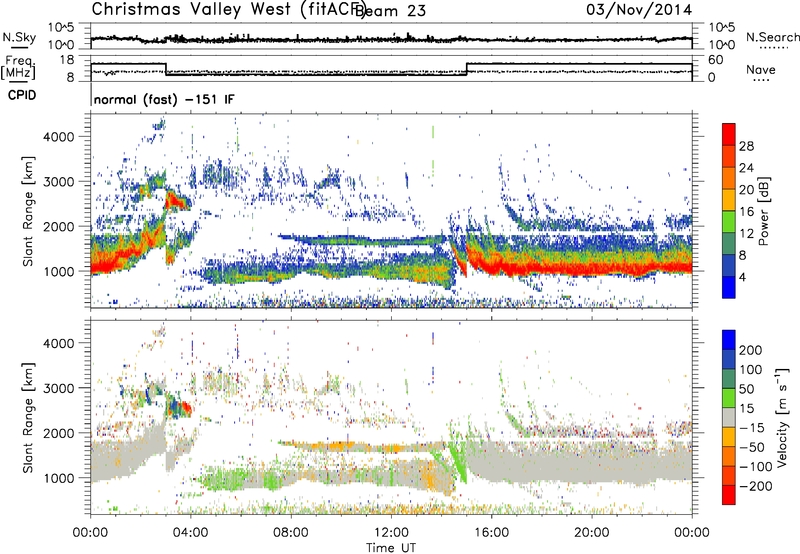The image size is (800, 554).
Task: Click the Power colorbar value '28'
Action: click(746, 146)
